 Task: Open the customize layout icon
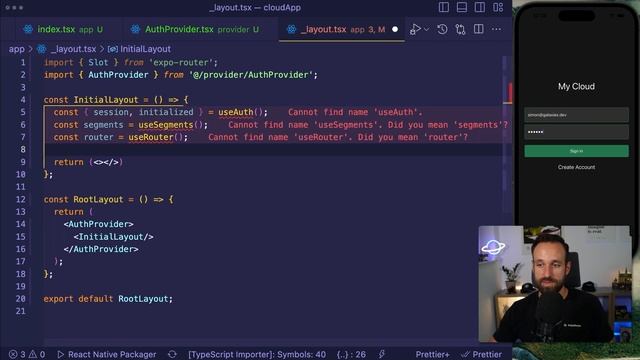498,7
